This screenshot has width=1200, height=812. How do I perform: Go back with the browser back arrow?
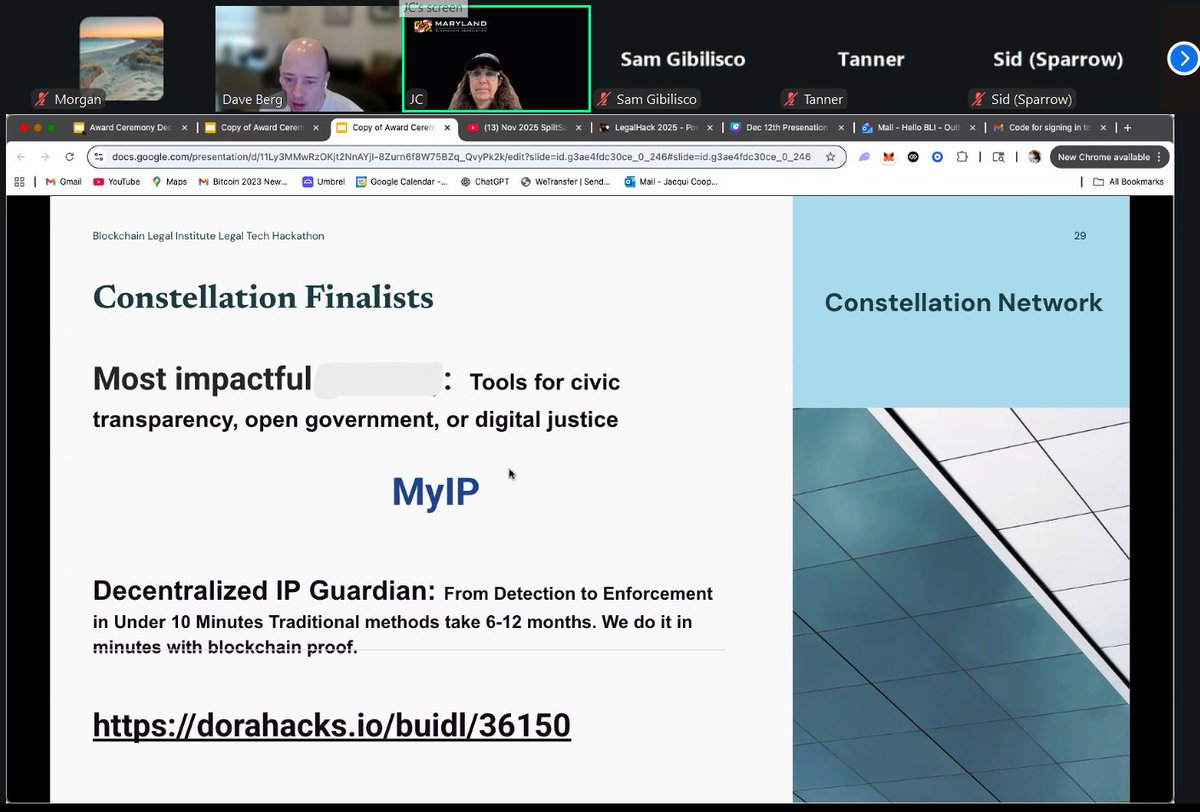pyautogui.click(x=20, y=157)
